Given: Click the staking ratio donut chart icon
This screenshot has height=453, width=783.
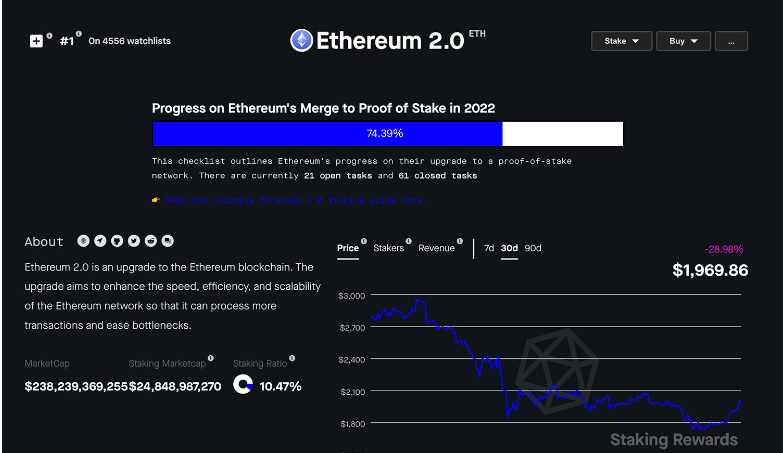Looking at the screenshot, I should click(x=242, y=385).
